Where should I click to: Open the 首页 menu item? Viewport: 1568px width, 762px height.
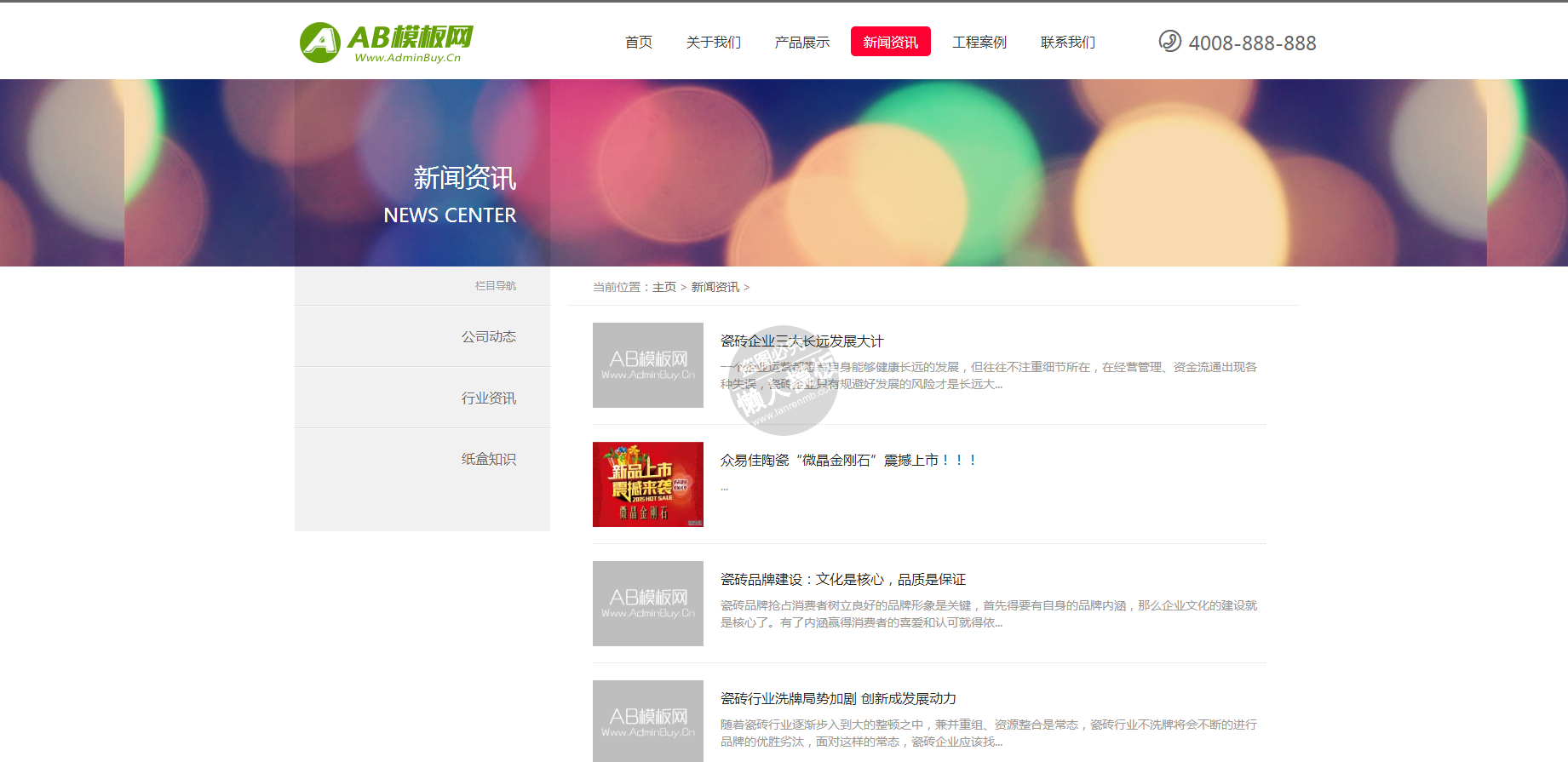[638, 42]
